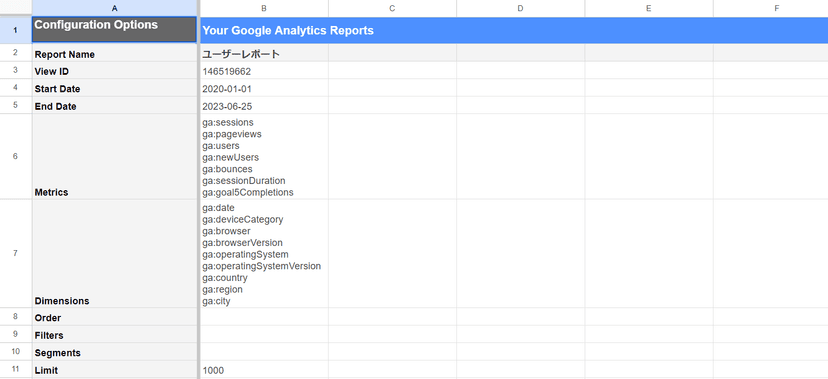
Task: Click the View ID label cell
Action: (115, 70)
